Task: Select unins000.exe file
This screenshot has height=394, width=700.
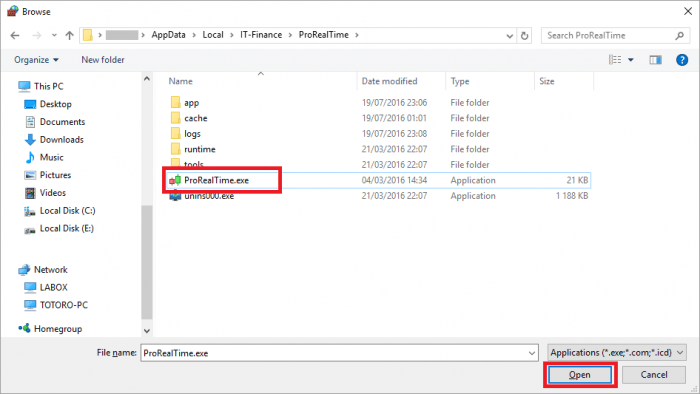Action: [x=209, y=196]
